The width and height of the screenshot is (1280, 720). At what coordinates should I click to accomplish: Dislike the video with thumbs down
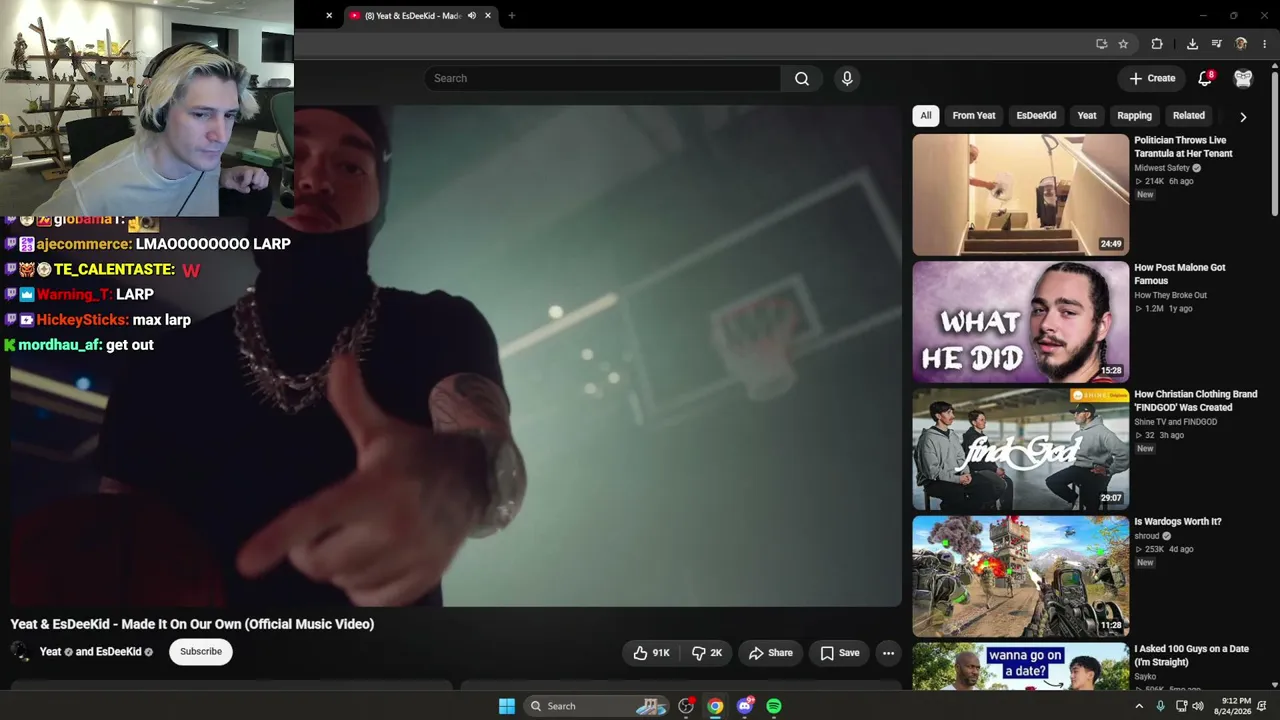[706, 653]
